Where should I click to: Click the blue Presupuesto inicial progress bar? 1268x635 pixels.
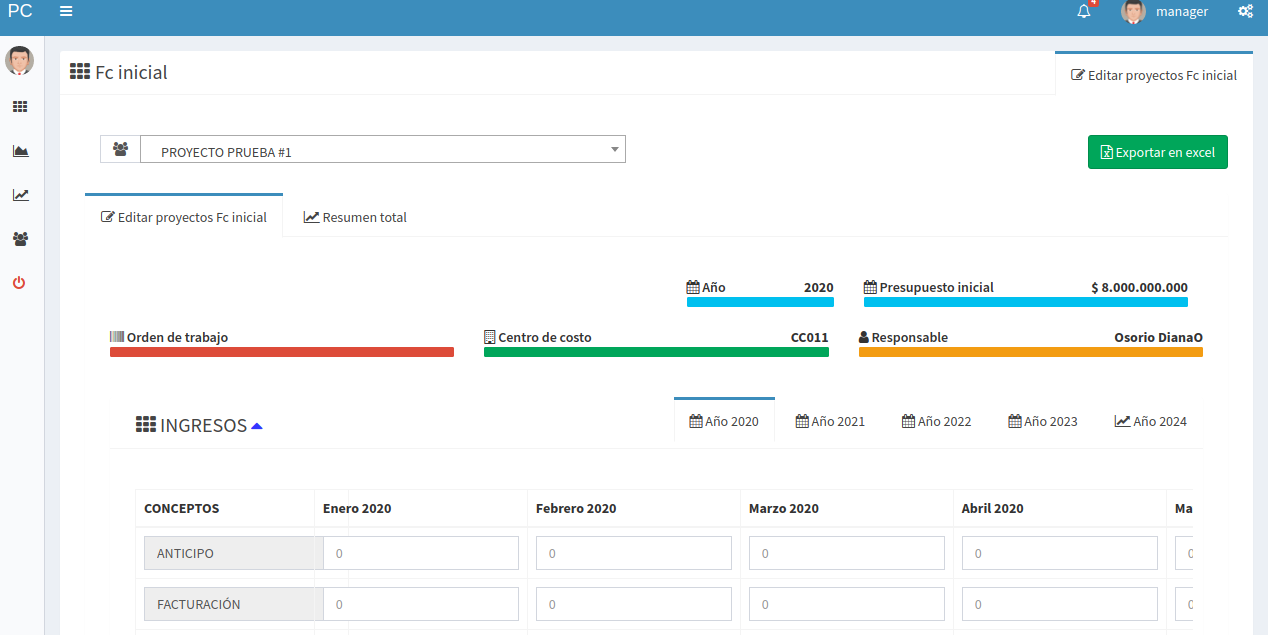pos(1025,302)
